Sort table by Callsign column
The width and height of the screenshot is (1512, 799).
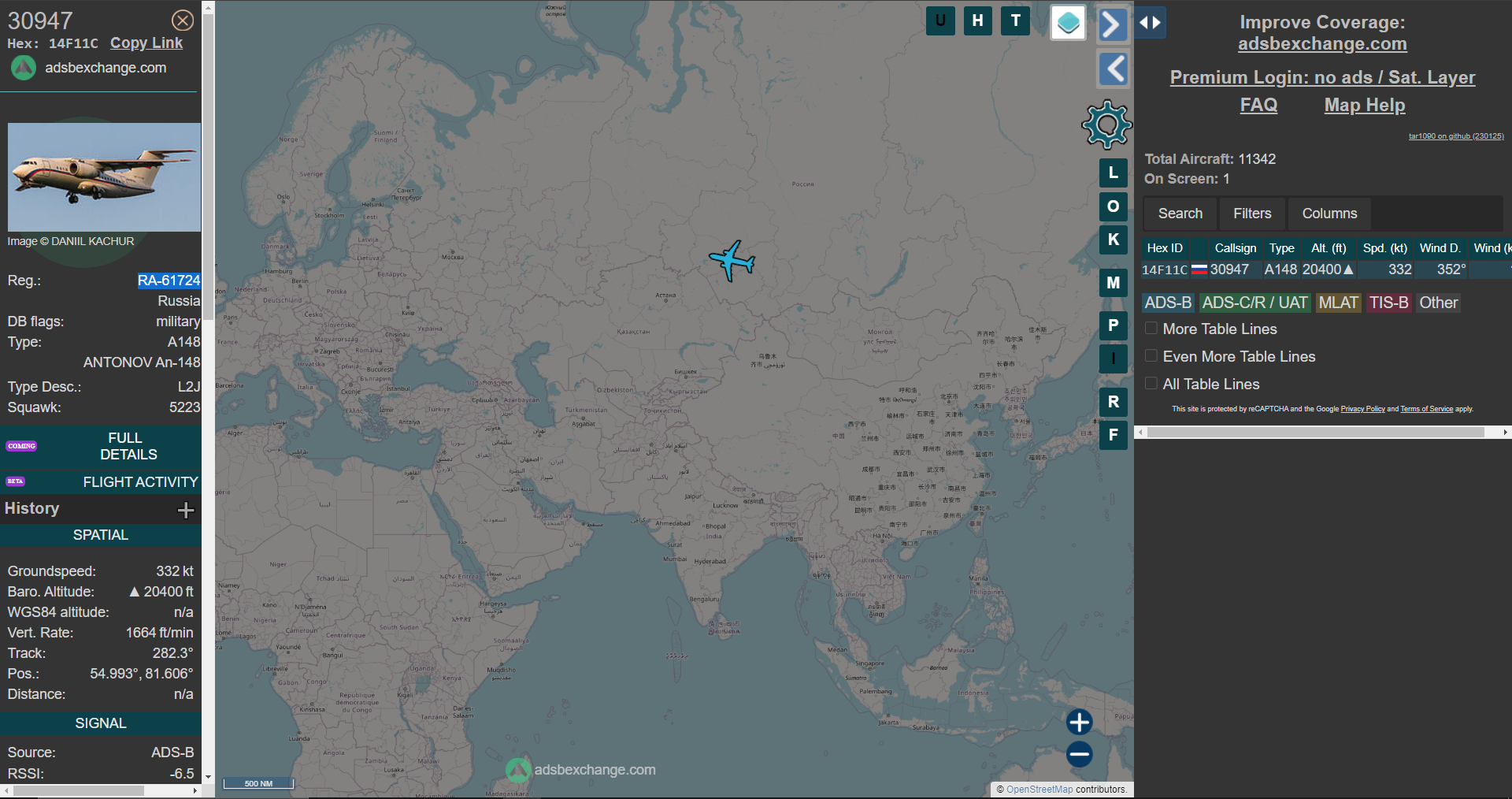[1235, 248]
